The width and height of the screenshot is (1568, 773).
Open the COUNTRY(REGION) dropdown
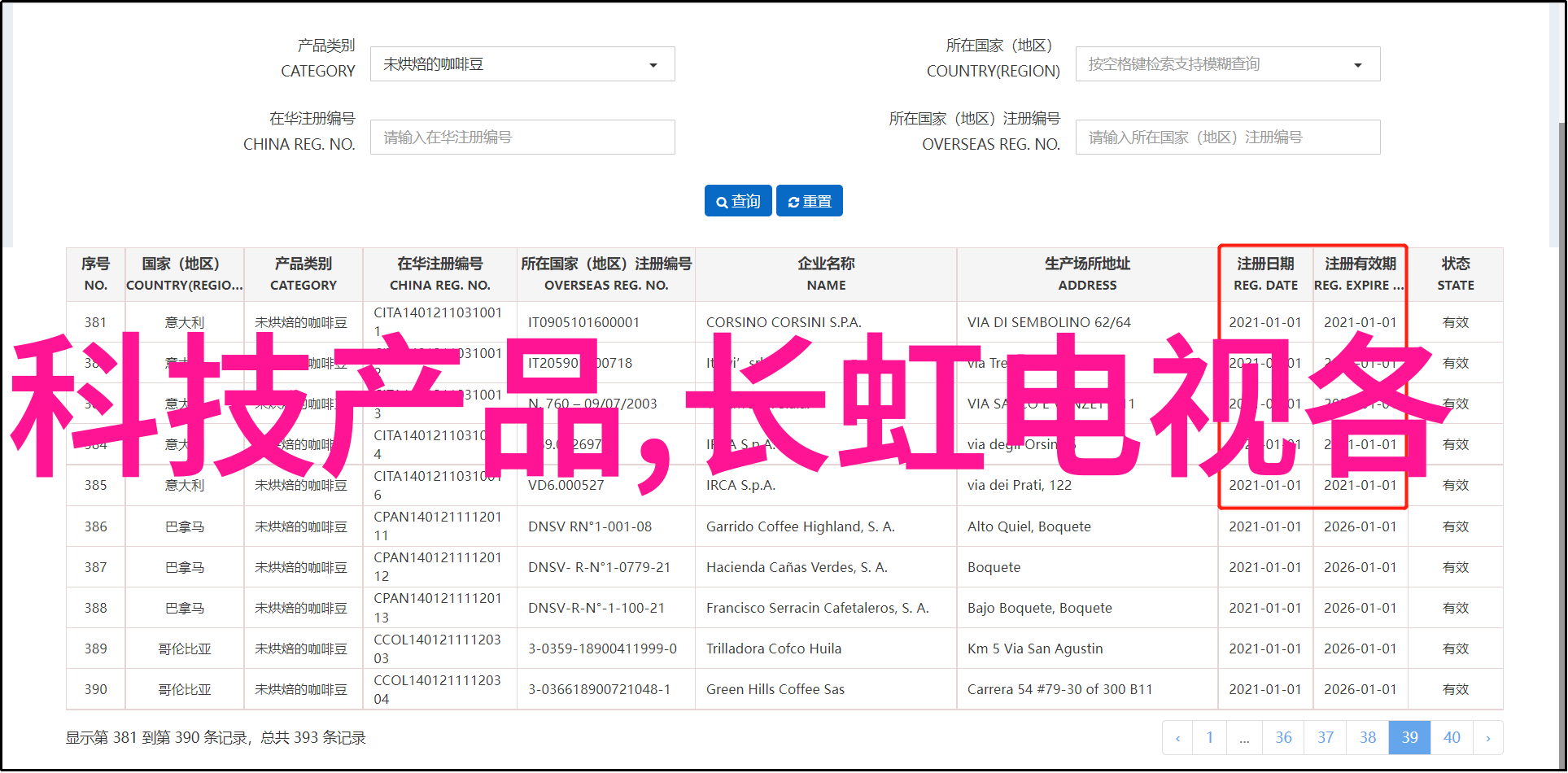pyautogui.click(x=1228, y=64)
